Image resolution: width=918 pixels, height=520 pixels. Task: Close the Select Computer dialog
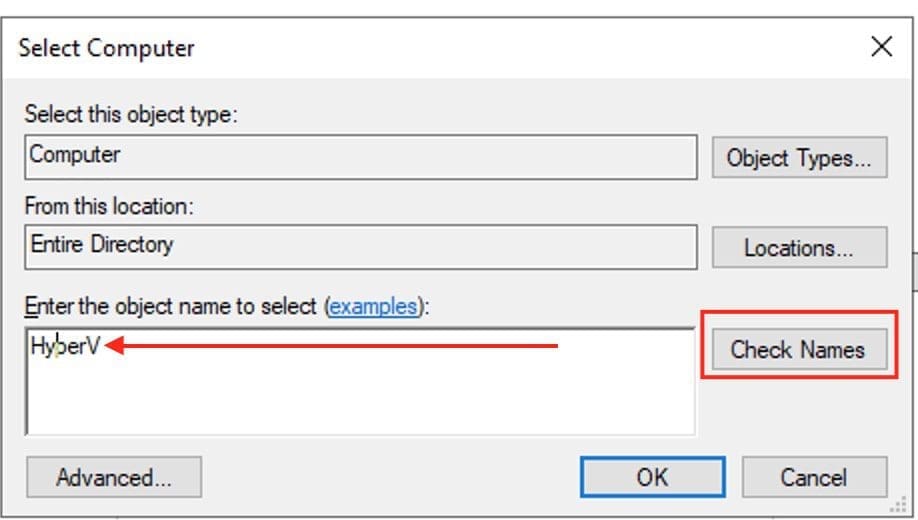881,47
